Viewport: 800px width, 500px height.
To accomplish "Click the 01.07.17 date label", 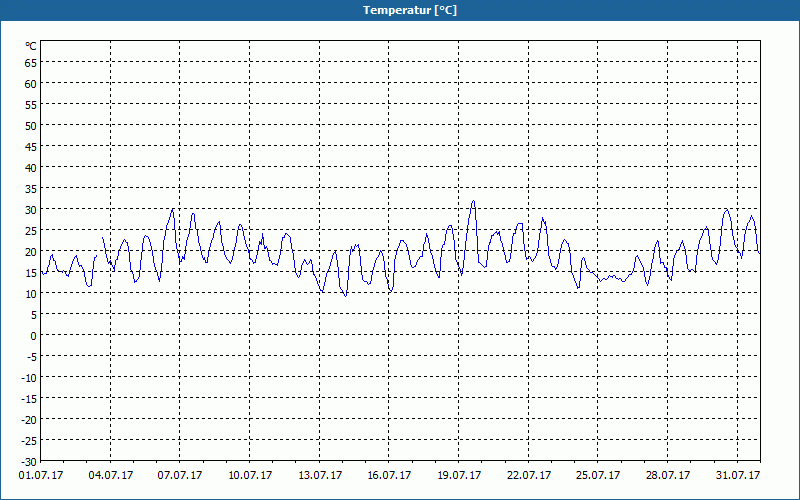I will coord(41,475).
